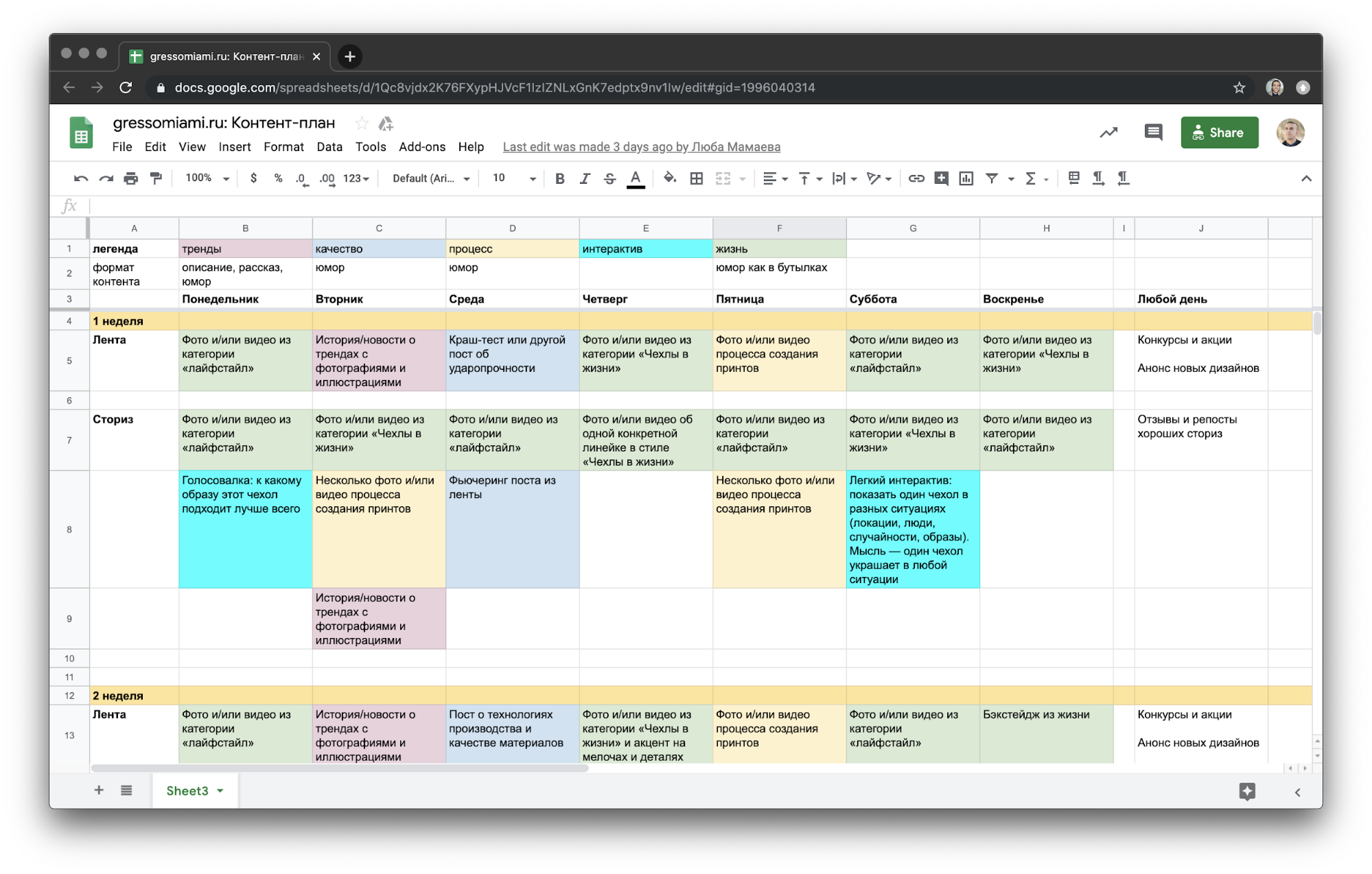The height and width of the screenshot is (874, 1372).
Task: Open the Format menu
Action: [283, 147]
